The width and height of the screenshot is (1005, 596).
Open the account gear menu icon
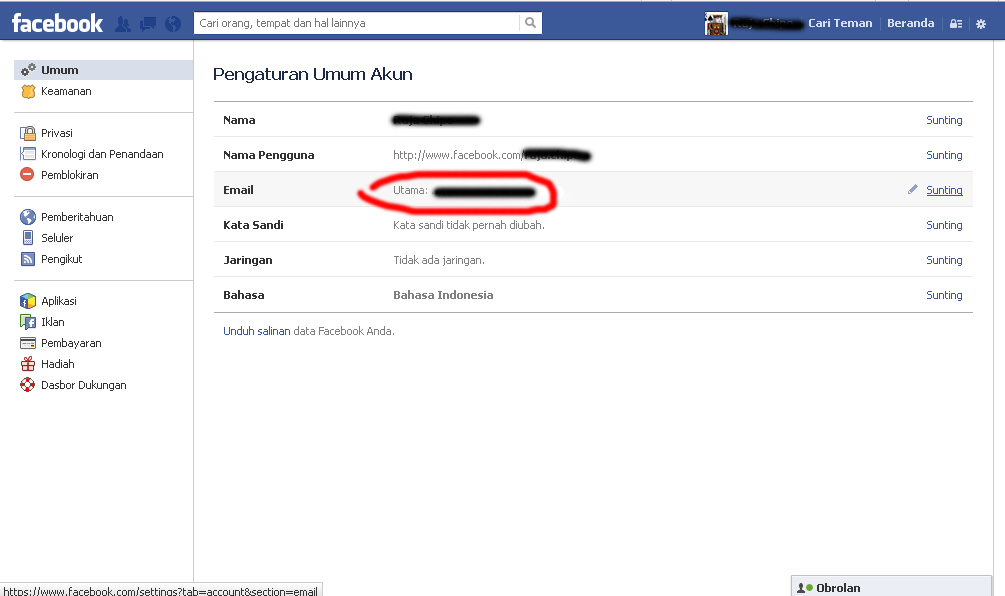click(981, 24)
